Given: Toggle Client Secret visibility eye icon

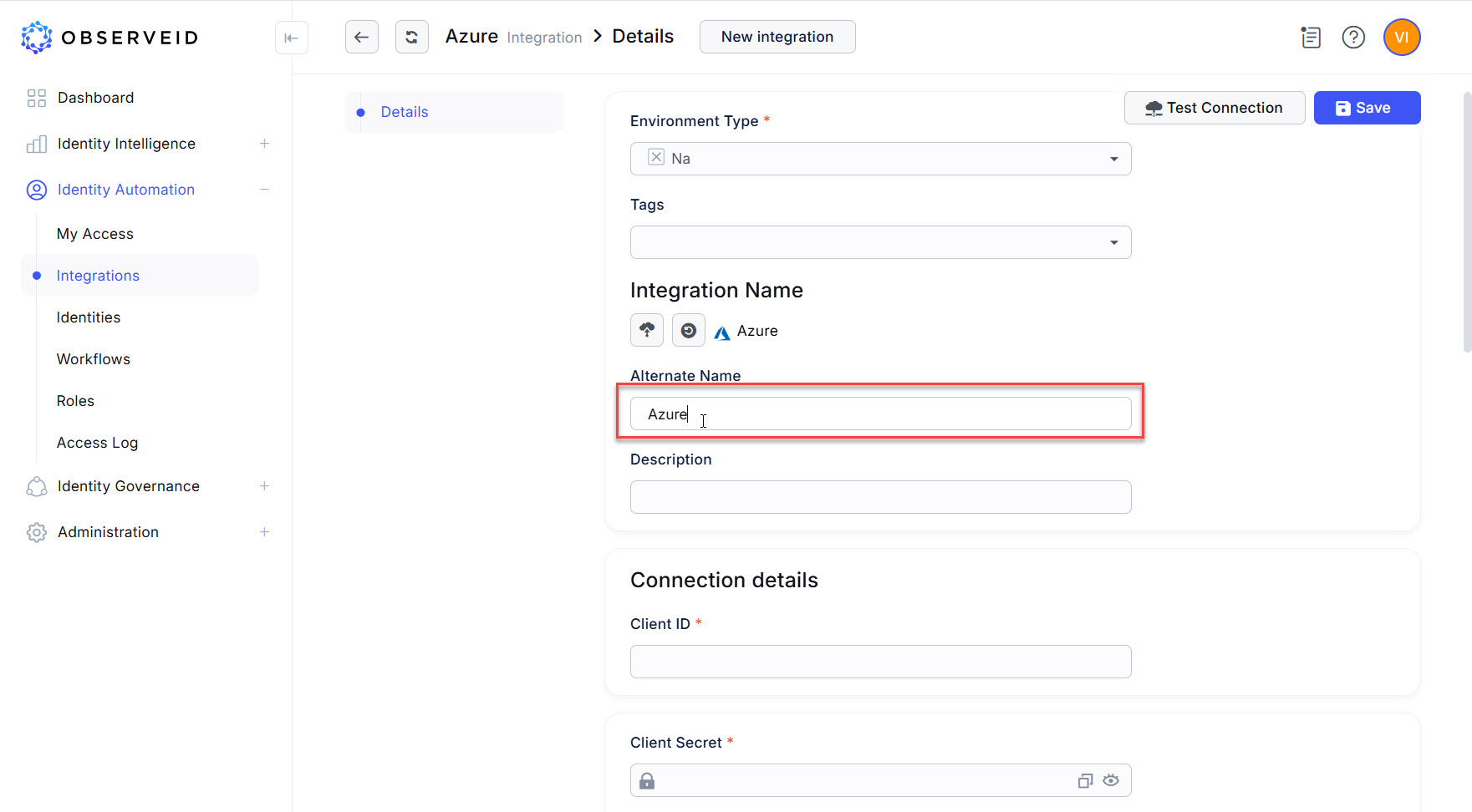Looking at the screenshot, I should (x=1110, y=780).
